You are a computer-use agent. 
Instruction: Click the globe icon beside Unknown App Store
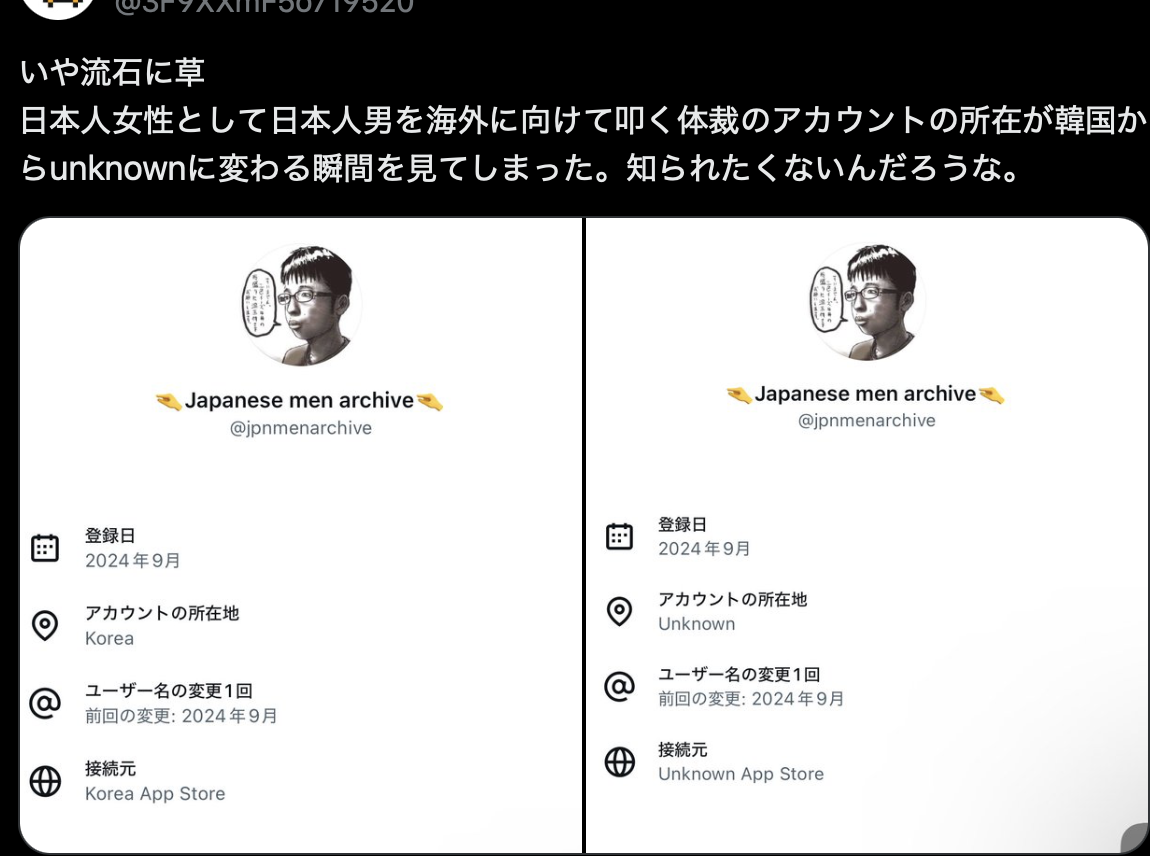click(619, 761)
